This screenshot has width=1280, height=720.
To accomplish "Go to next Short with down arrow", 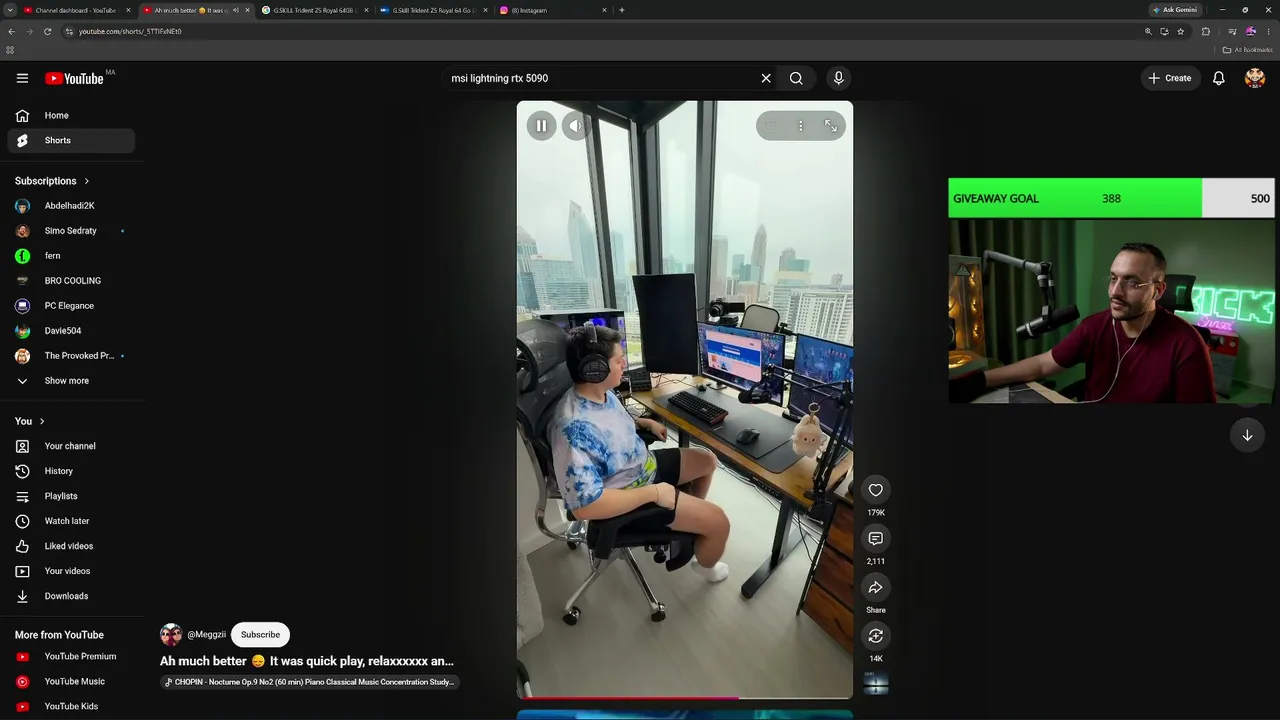I will click(x=1247, y=435).
